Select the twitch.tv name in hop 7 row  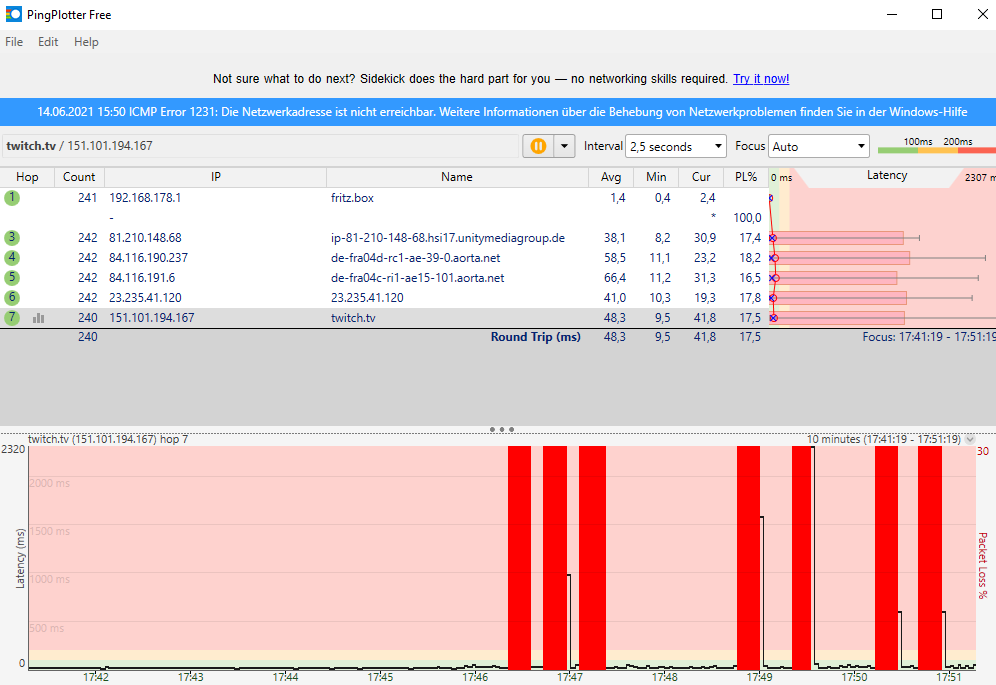(353, 318)
